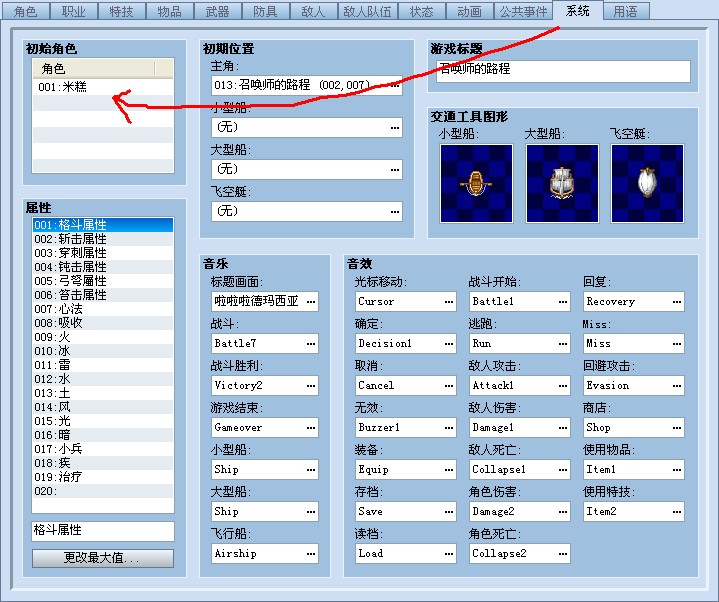Open the 敌人 tab

[313, 11]
